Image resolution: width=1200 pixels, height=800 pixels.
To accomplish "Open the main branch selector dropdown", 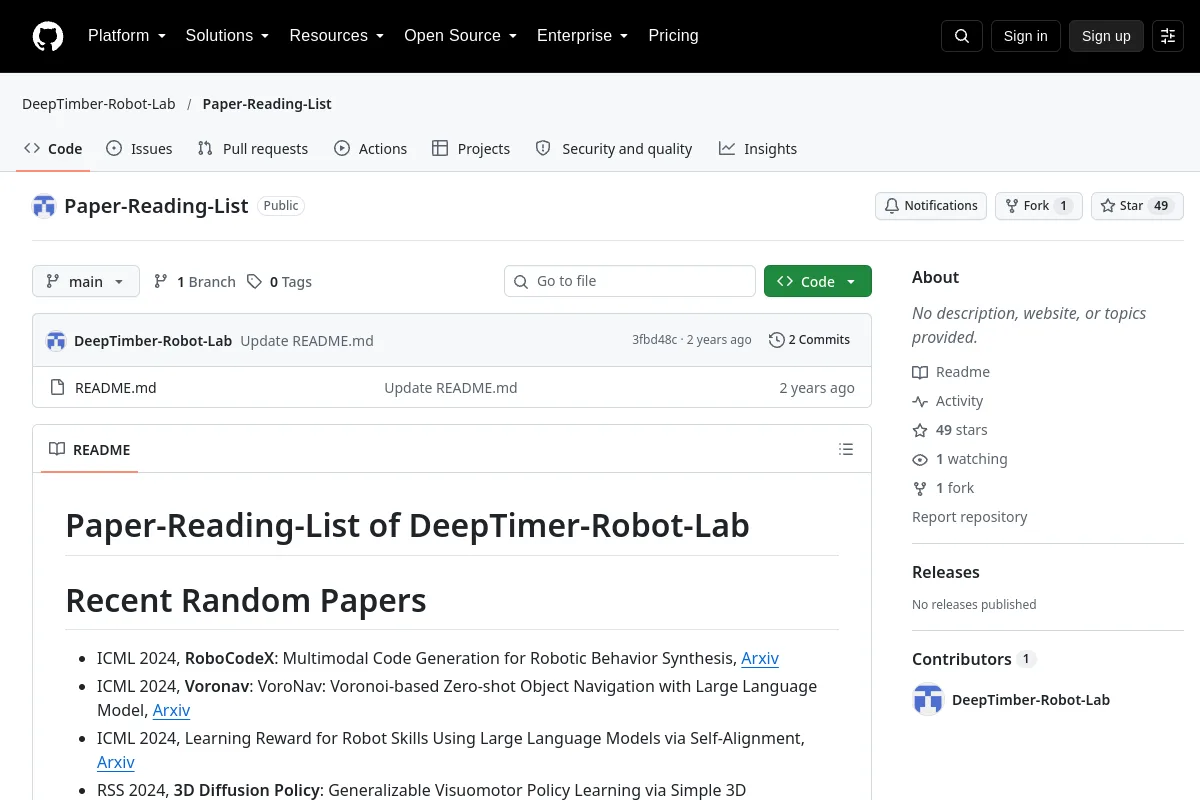I will [x=86, y=282].
